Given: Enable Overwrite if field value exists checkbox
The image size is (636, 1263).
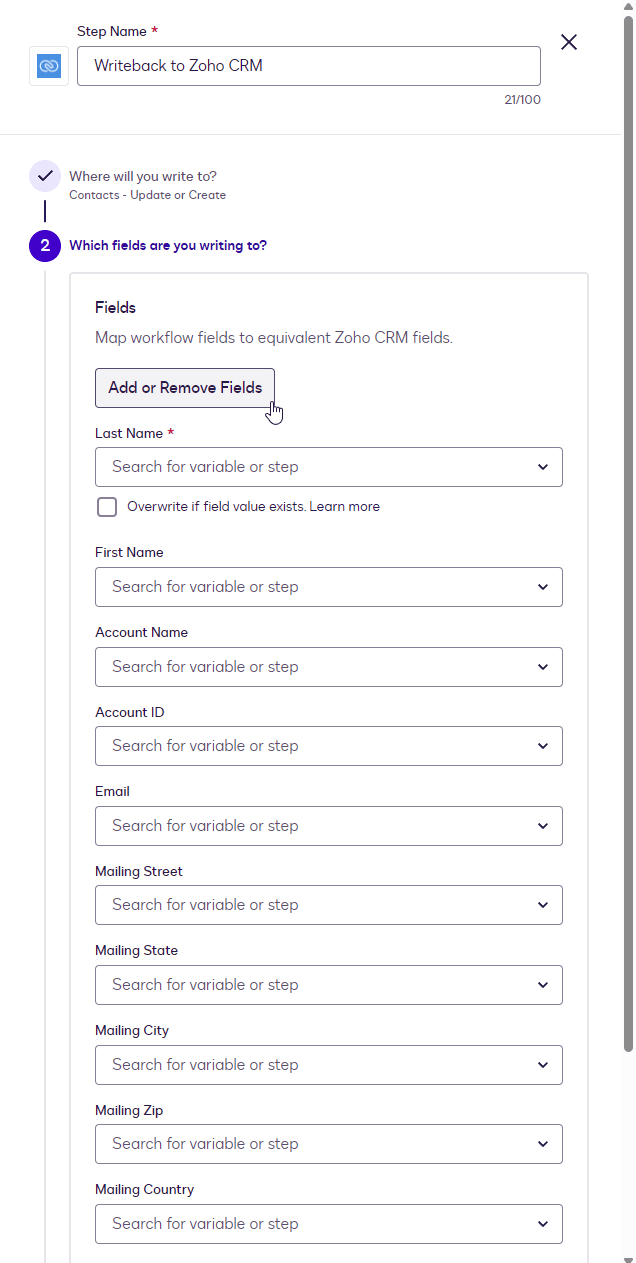Looking at the screenshot, I should click(107, 507).
